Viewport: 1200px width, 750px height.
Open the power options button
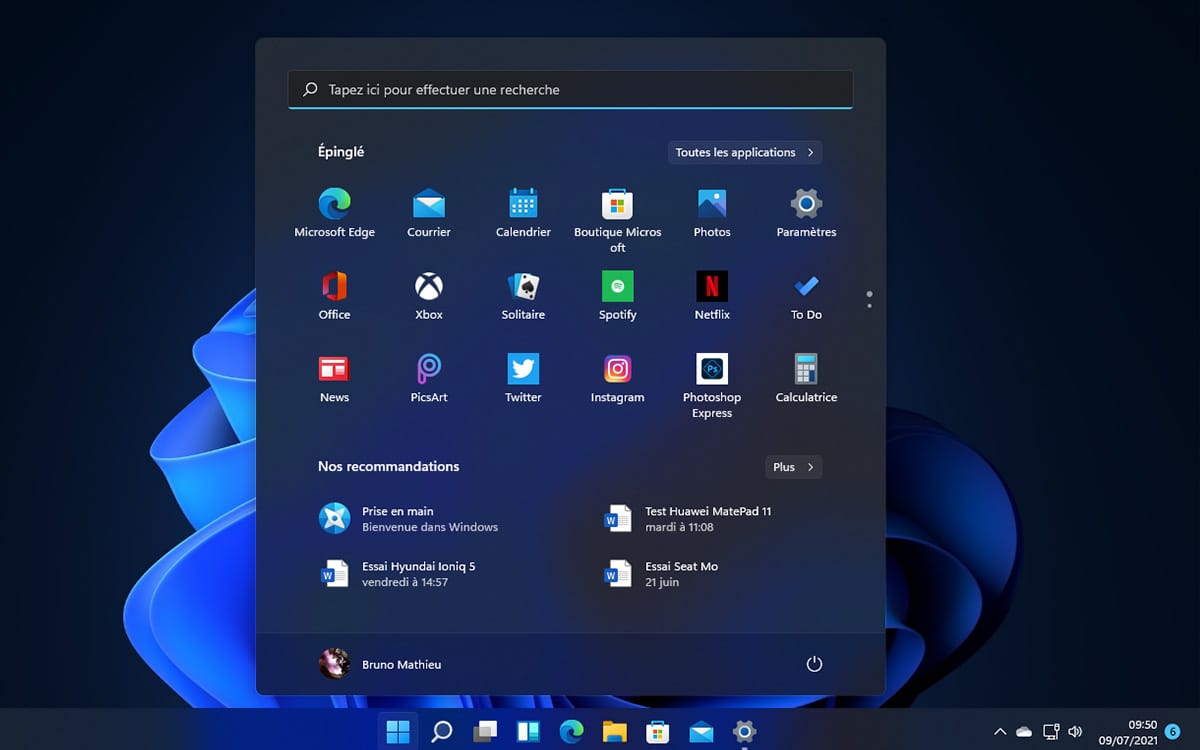814,663
